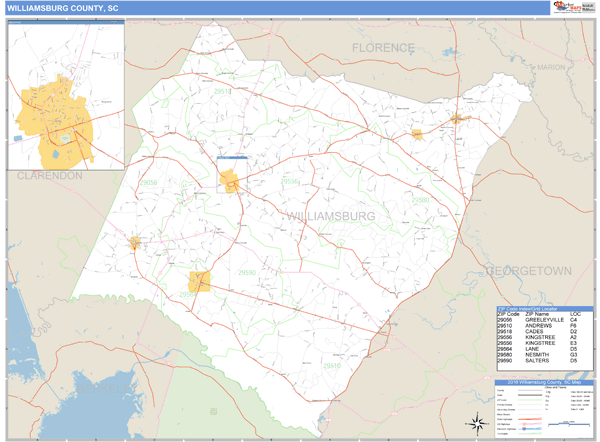Select the FLORENCE county label
Image resolution: width=600 pixels, height=442 pixels.
point(383,48)
